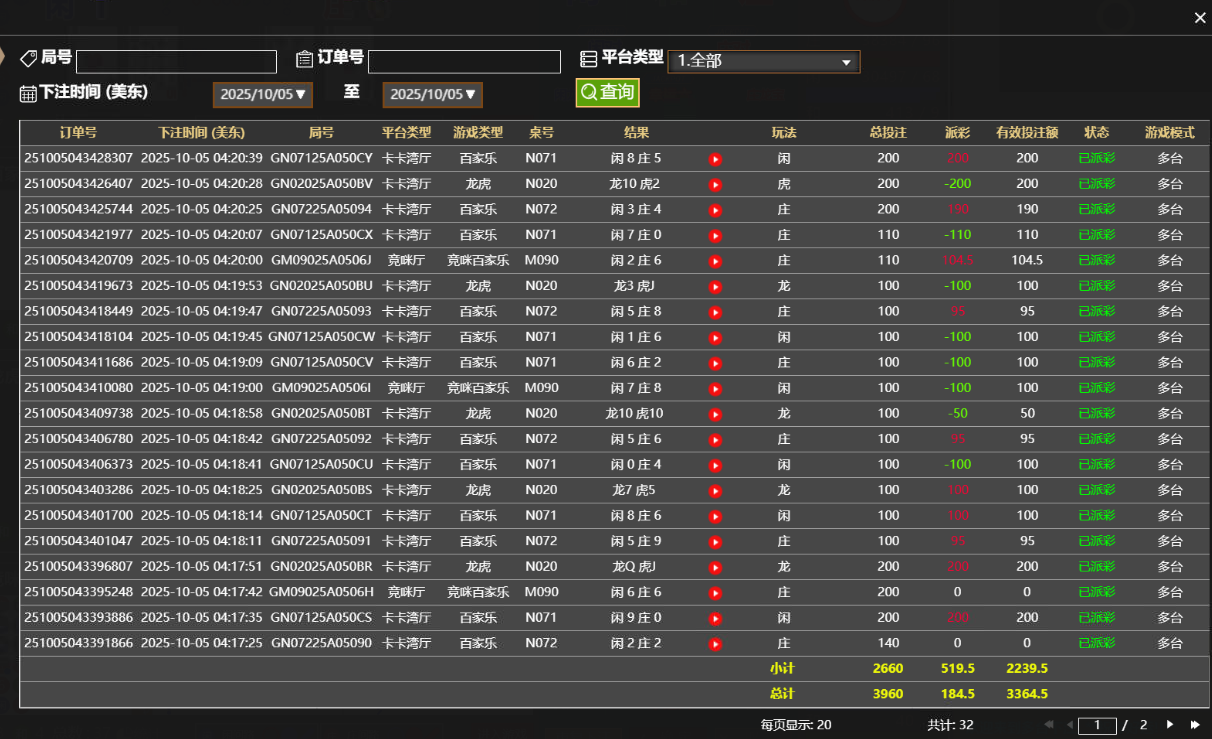Click the 局号 text input box
The height and width of the screenshot is (739, 1212).
coord(176,61)
